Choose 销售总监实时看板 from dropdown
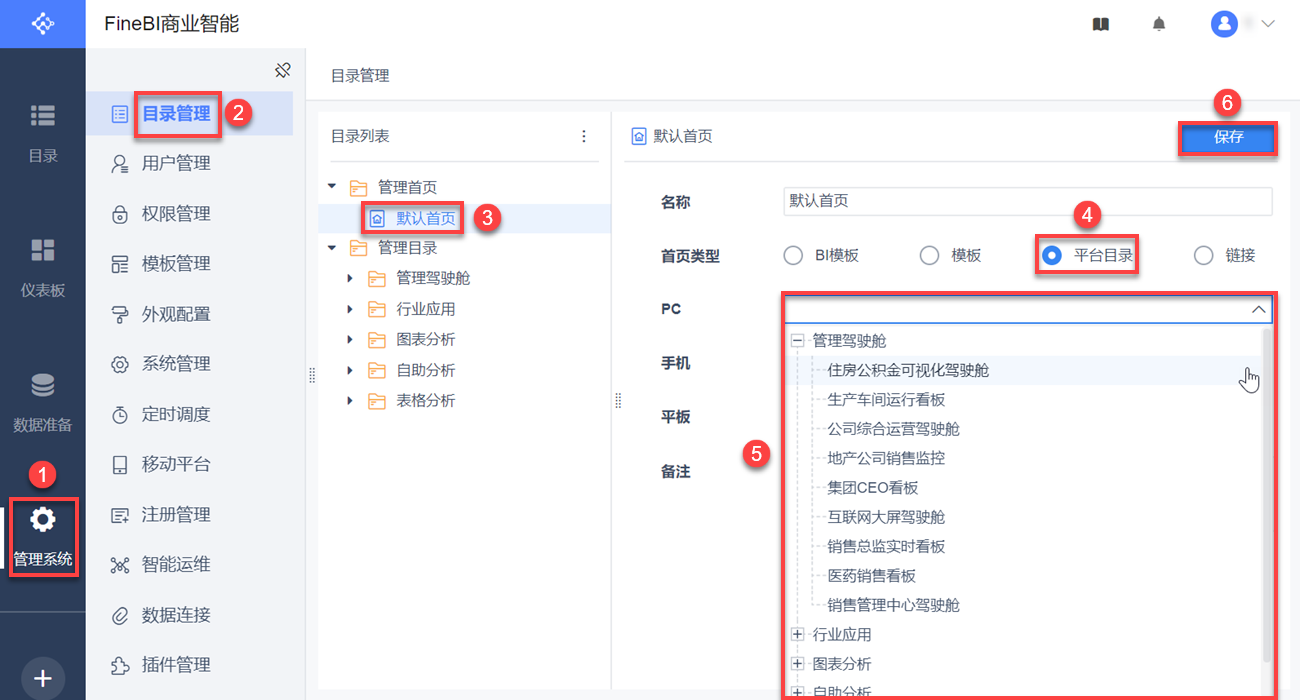1300x700 pixels. tap(886, 546)
